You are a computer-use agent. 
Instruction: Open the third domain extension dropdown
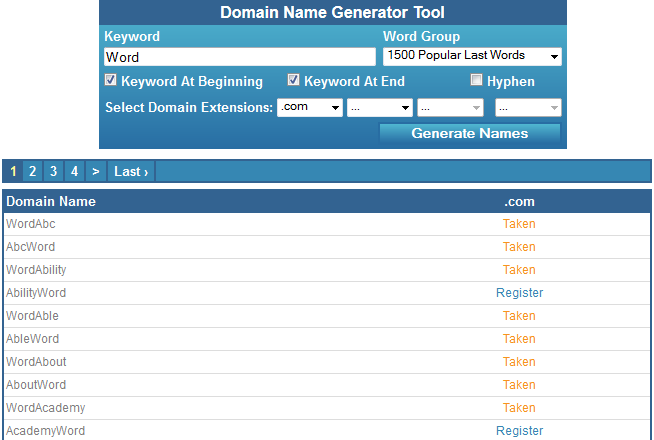[x=450, y=108]
